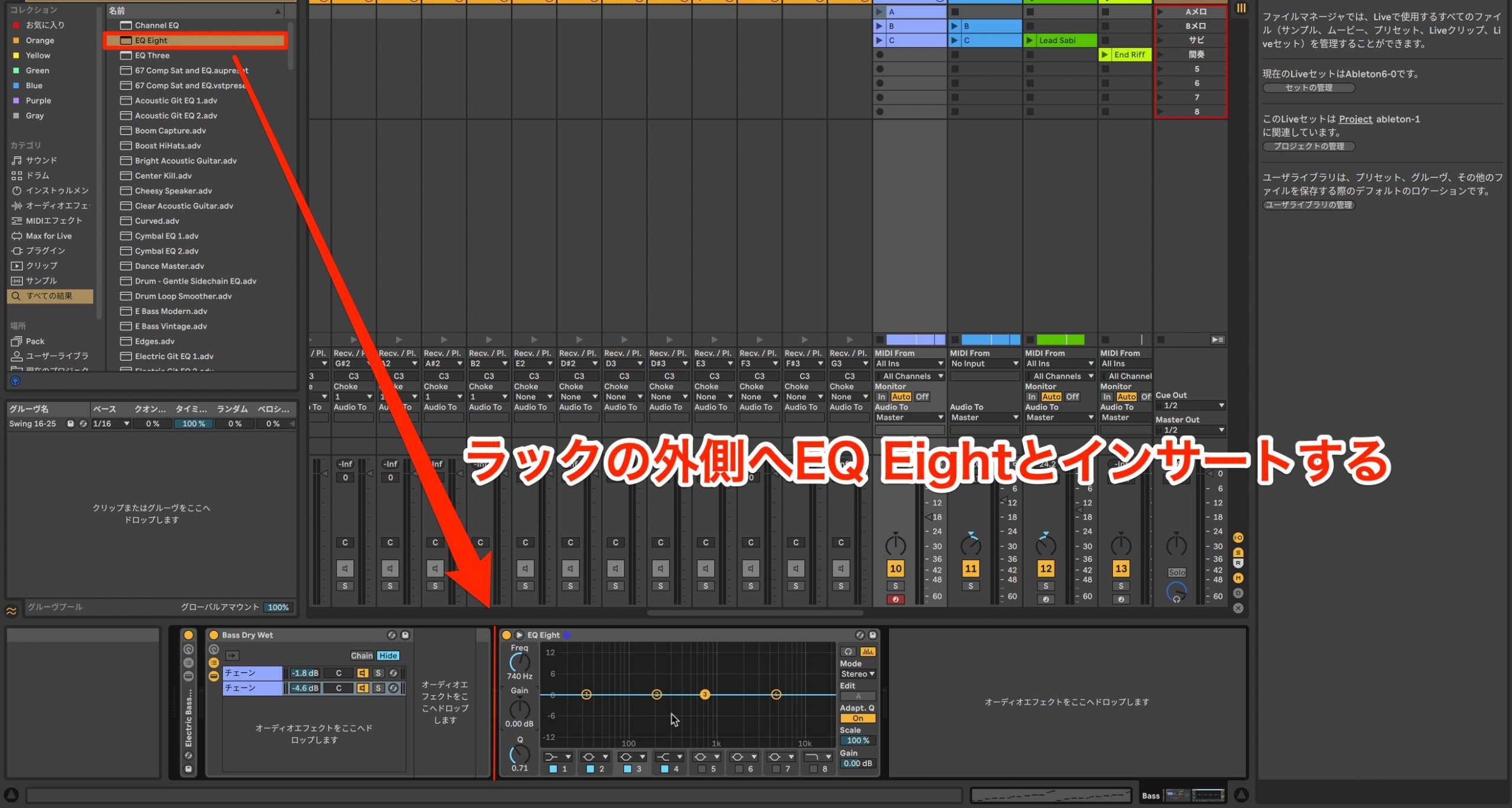Image resolution: width=1512 pixels, height=808 pixels.
Task: Mute first chain with speaker activator
Action: click(363, 673)
